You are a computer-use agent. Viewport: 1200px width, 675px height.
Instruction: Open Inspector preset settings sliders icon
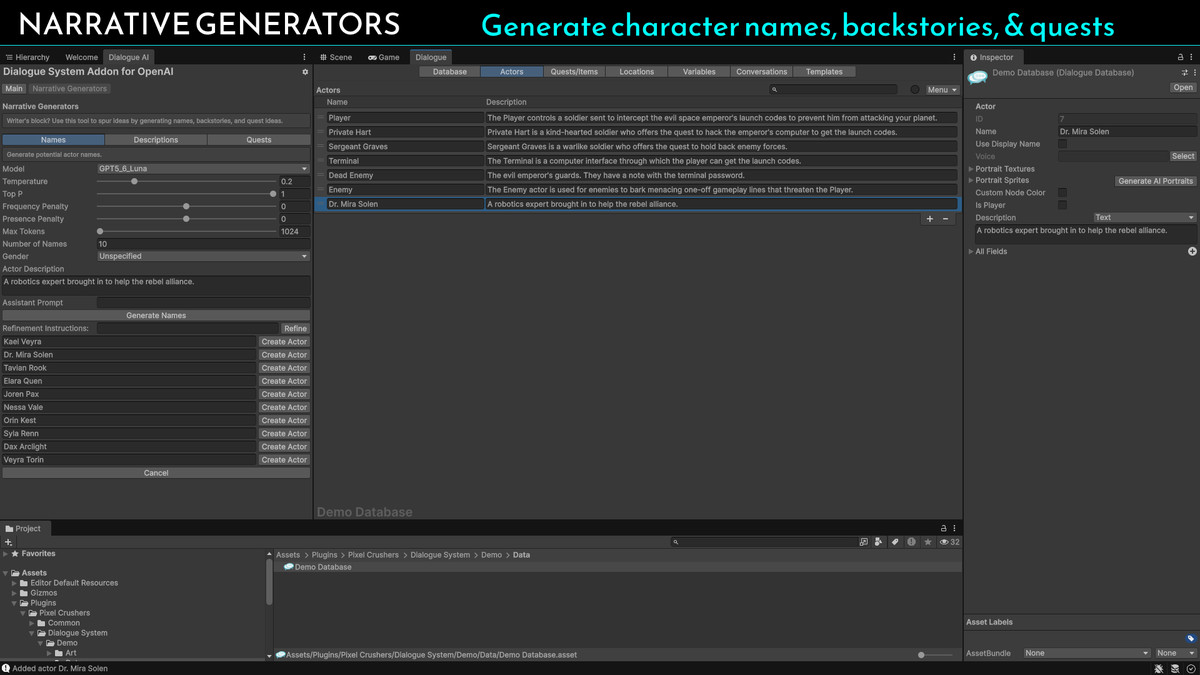[1185, 73]
